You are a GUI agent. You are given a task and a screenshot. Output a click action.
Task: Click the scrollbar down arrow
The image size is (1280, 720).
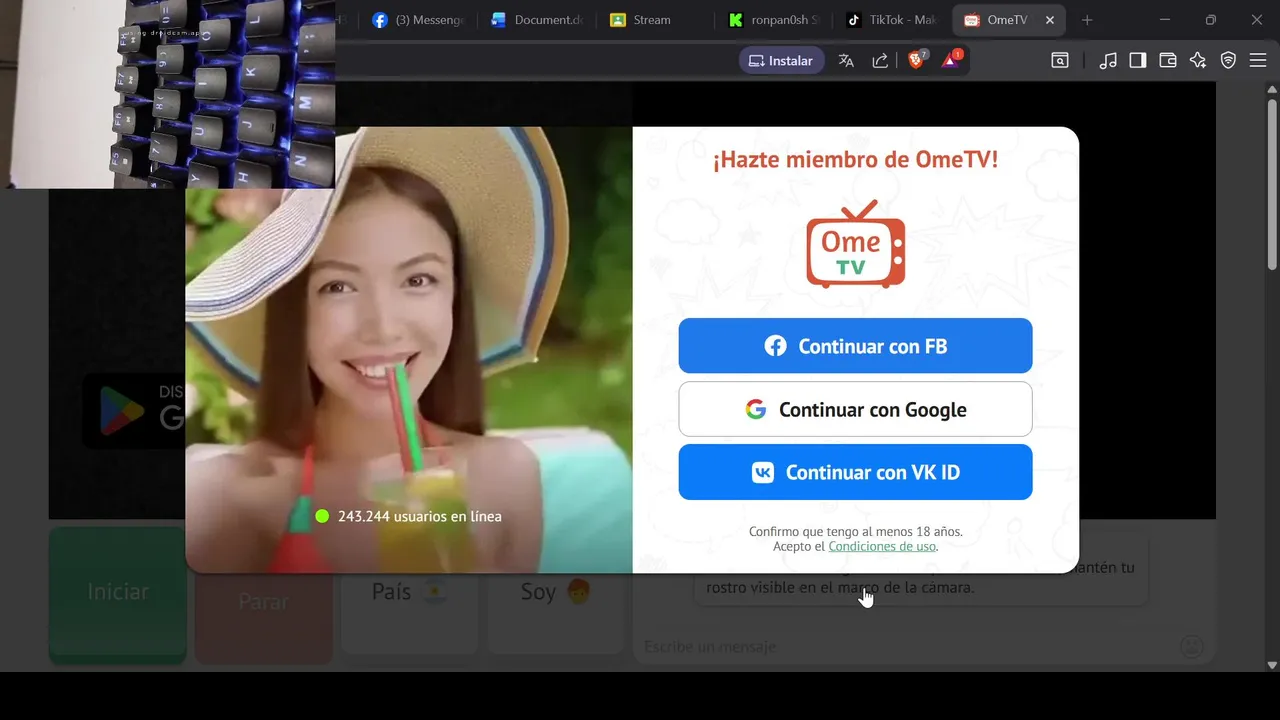pyautogui.click(x=1272, y=664)
